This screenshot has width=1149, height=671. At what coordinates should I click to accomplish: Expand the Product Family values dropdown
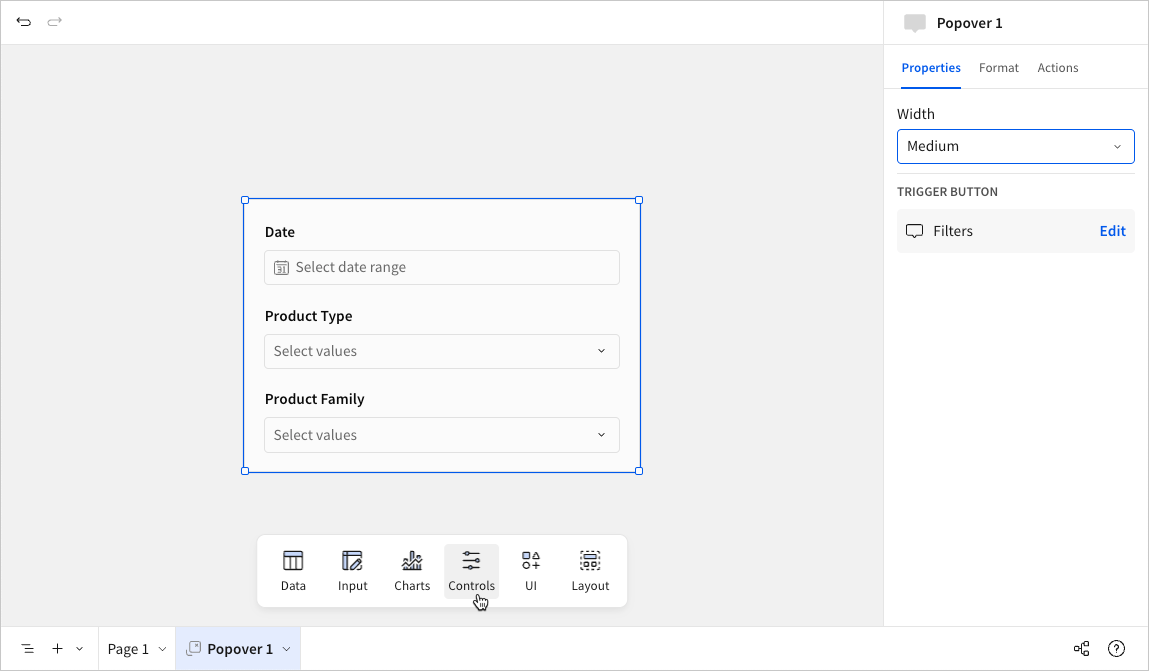(x=442, y=435)
